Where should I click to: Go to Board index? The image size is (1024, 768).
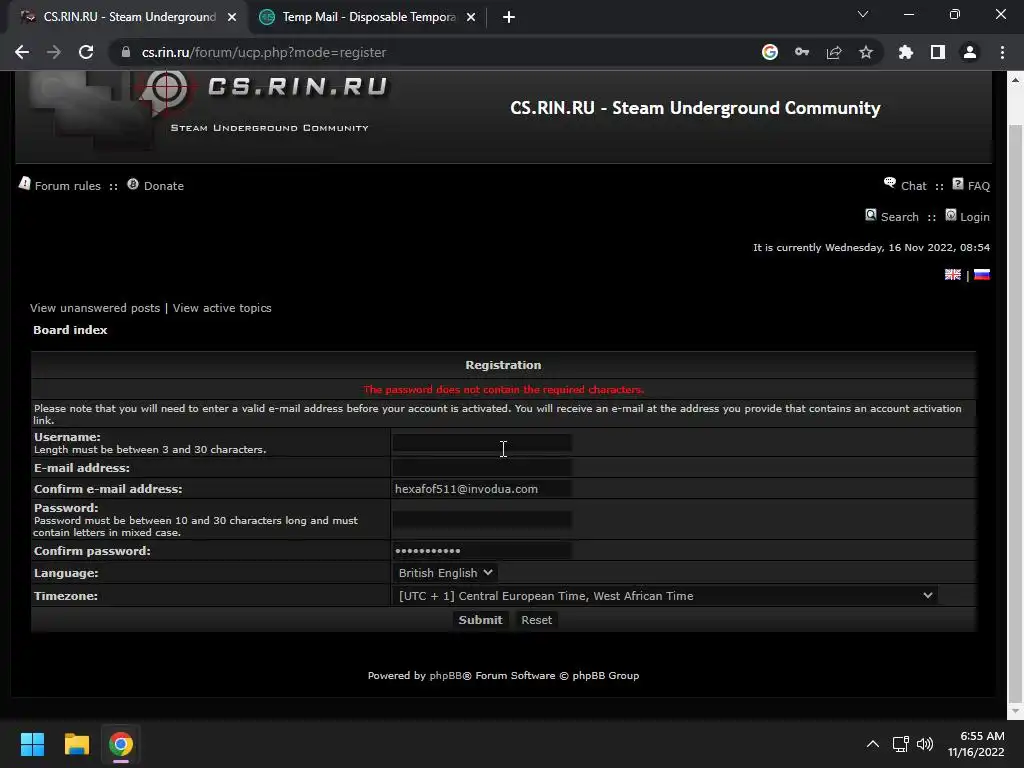[70, 330]
